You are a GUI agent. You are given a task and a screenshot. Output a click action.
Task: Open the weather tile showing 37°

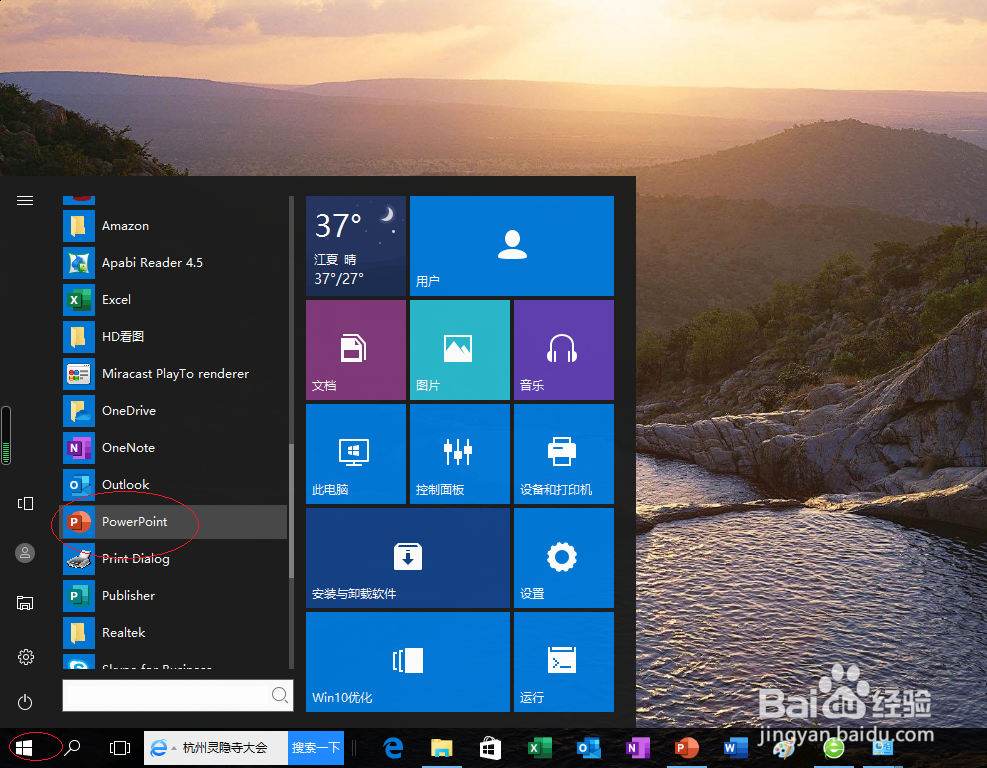pyautogui.click(x=356, y=246)
